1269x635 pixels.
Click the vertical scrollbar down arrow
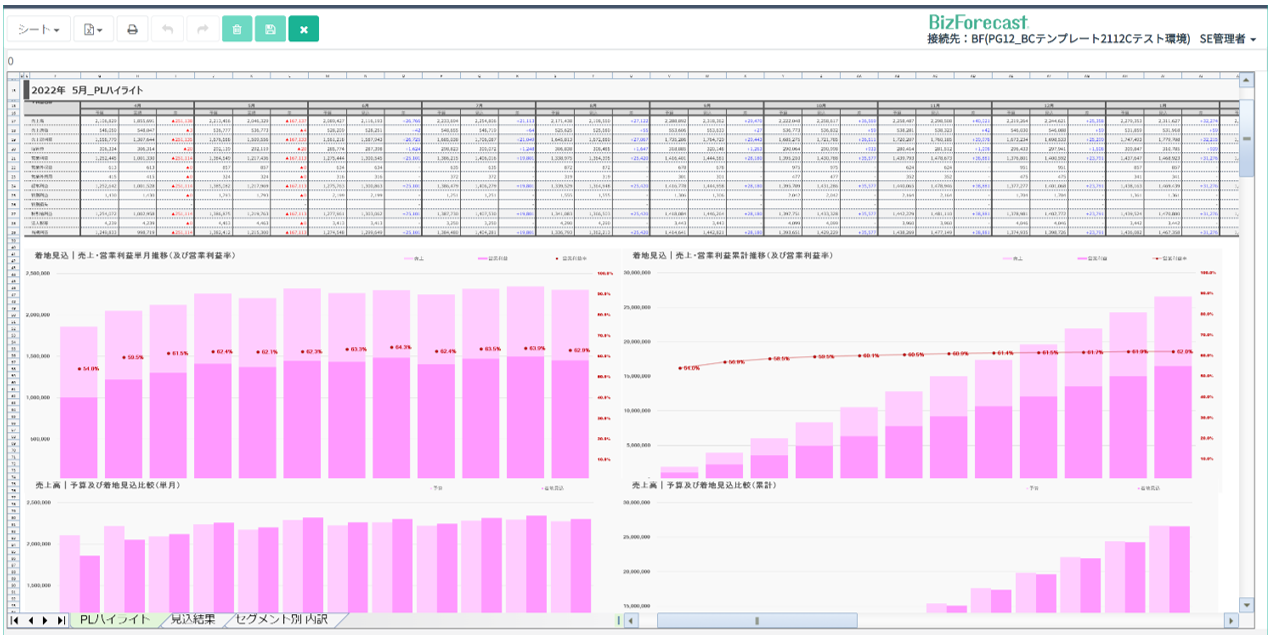click(x=1246, y=605)
